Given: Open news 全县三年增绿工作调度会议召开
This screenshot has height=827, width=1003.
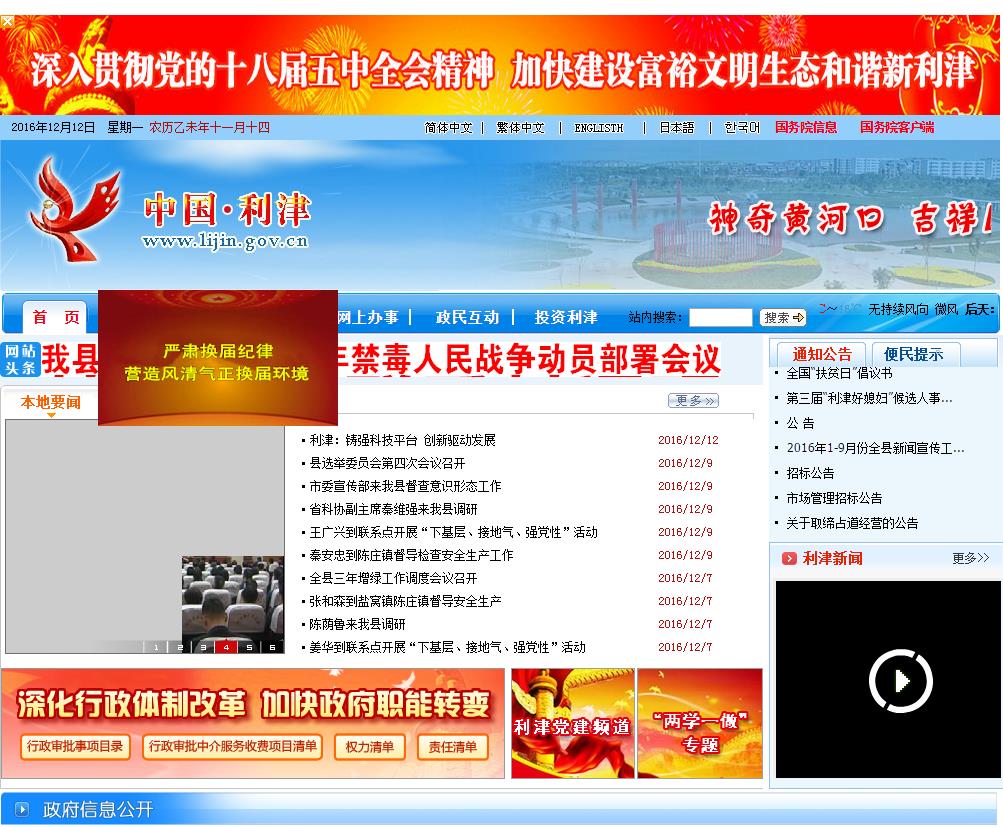Looking at the screenshot, I should [393, 578].
